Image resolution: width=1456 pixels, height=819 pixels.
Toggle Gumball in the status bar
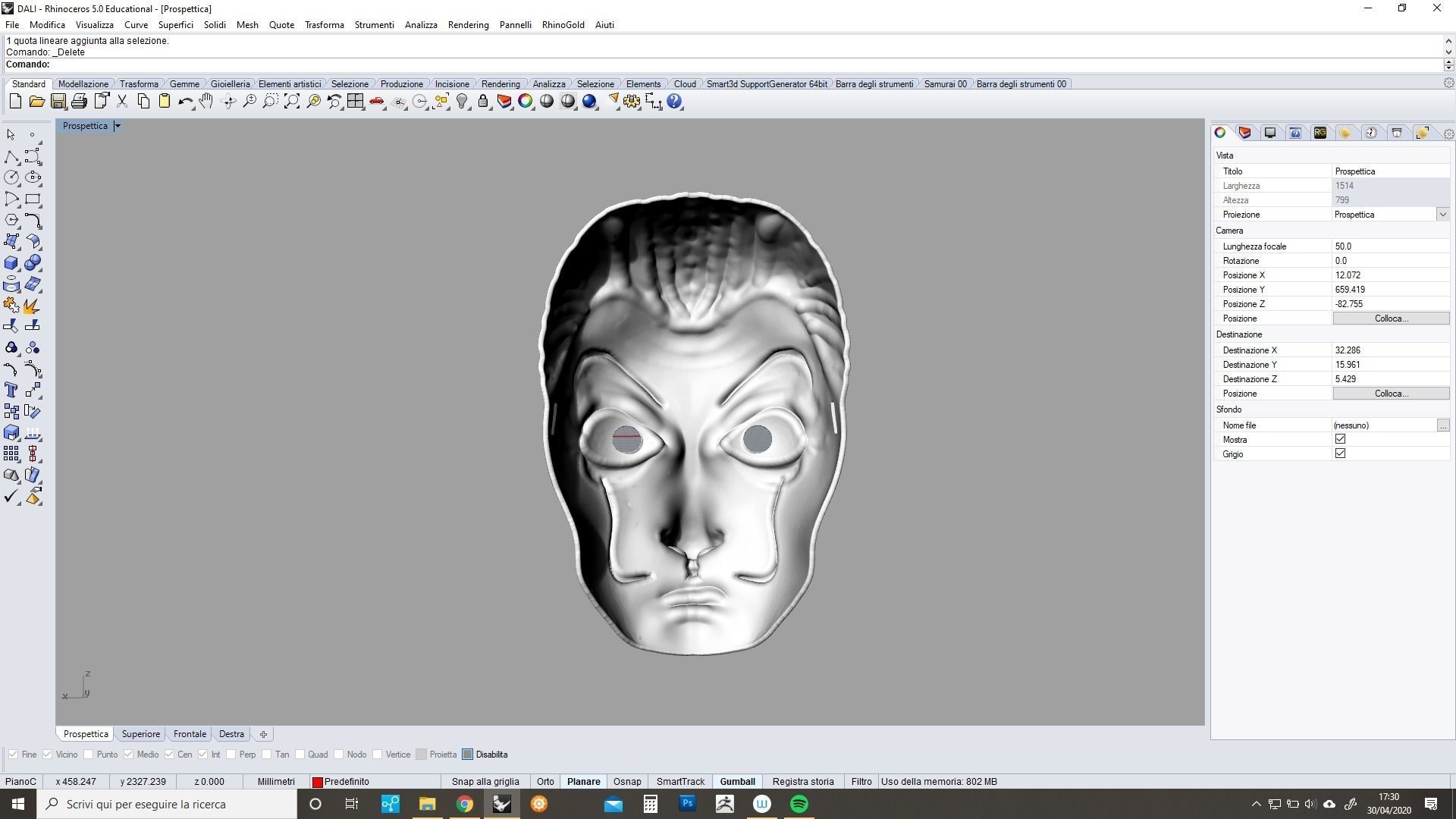737,781
